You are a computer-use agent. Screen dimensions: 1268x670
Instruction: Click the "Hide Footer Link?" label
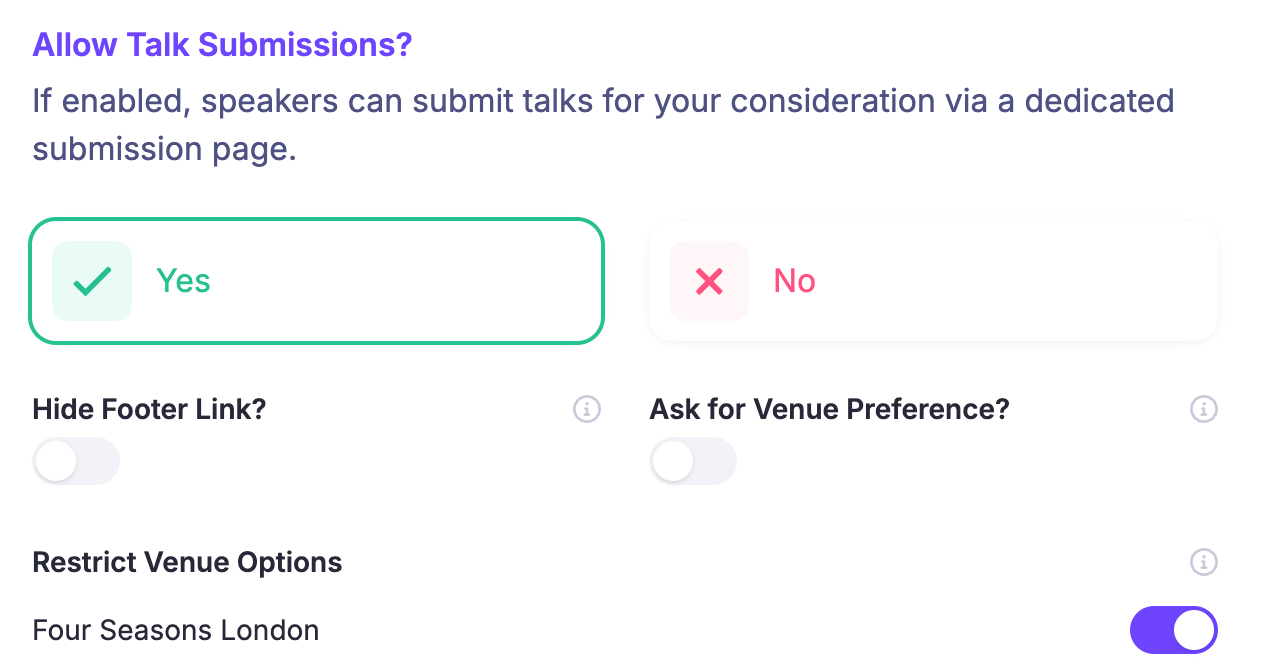(x=149, y=409)
